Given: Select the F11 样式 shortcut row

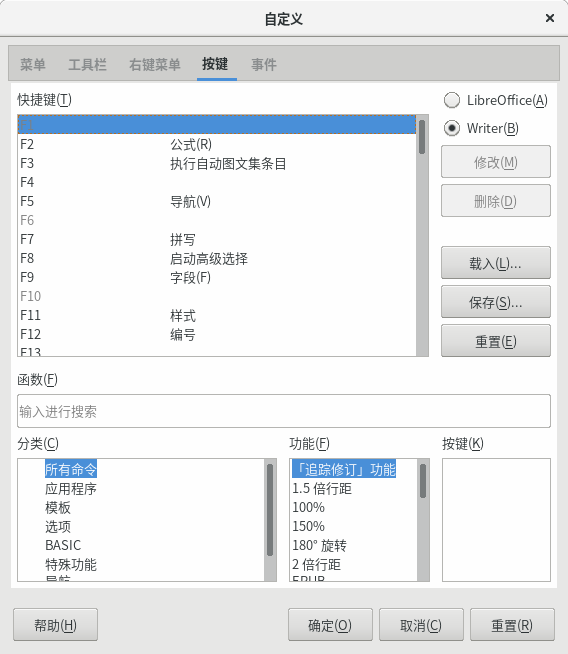Looking at the screenshot, I should [217, 315].
